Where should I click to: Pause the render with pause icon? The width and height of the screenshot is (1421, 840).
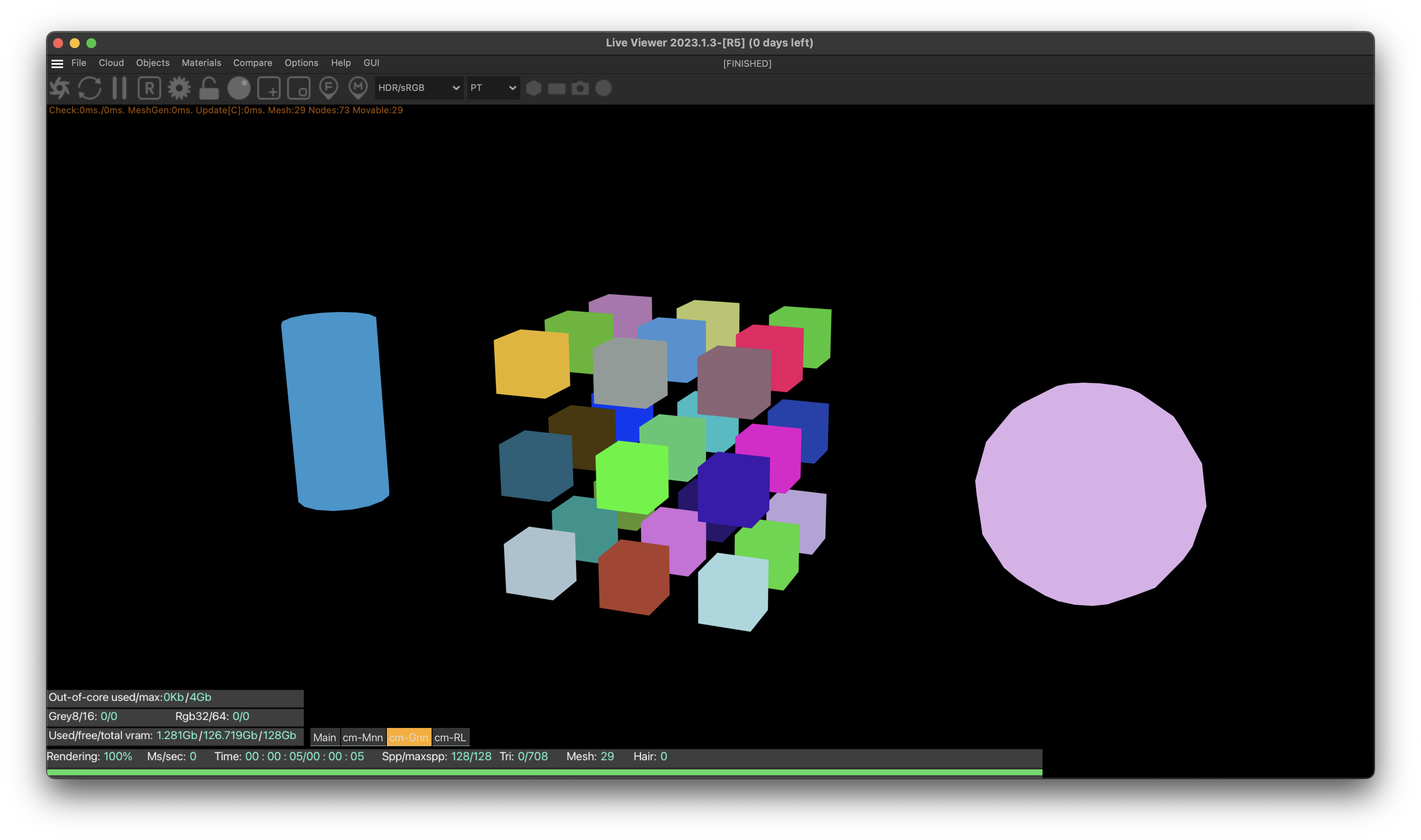coord(120,88)
